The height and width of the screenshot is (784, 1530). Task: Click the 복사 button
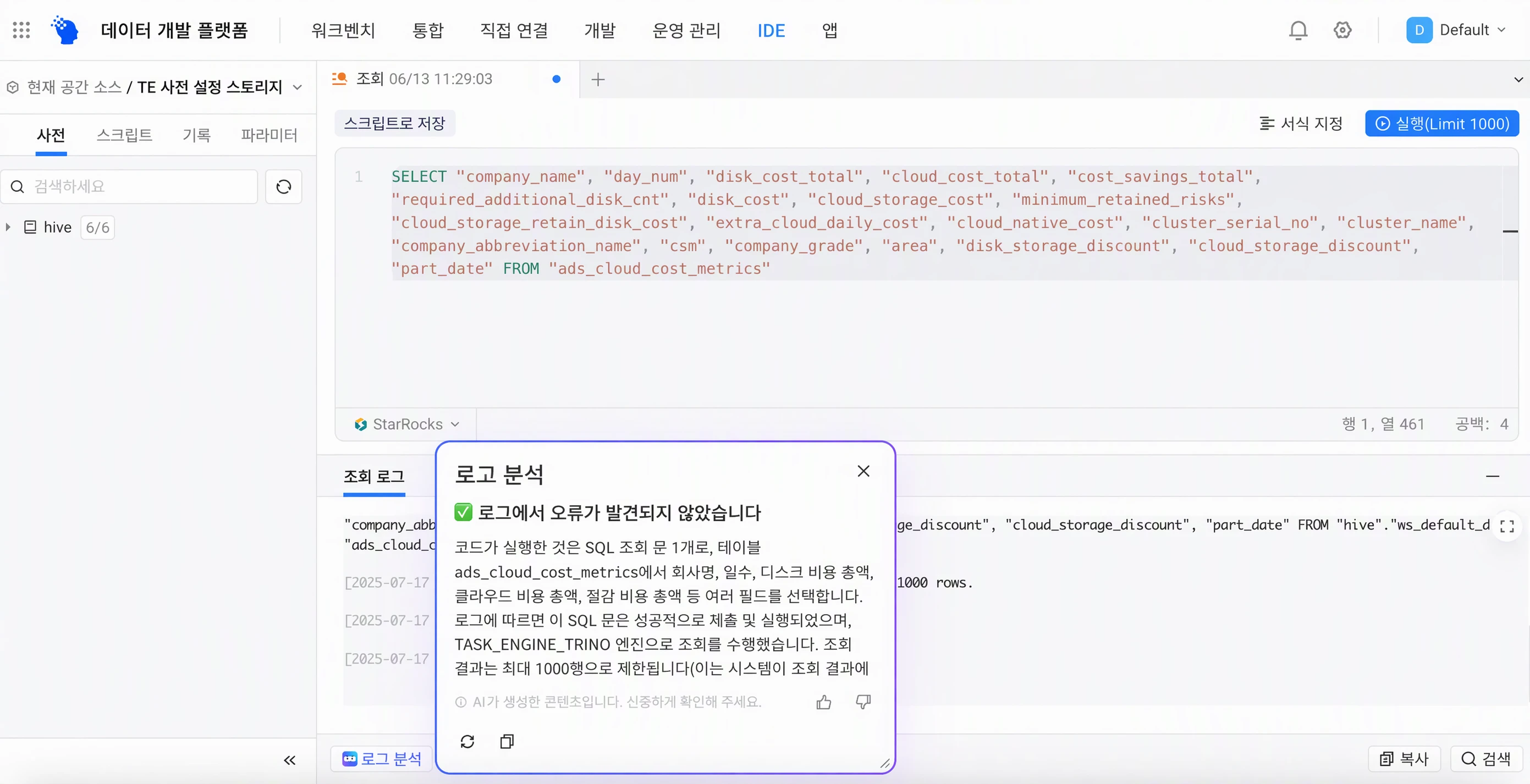[x=1404, y=759]
